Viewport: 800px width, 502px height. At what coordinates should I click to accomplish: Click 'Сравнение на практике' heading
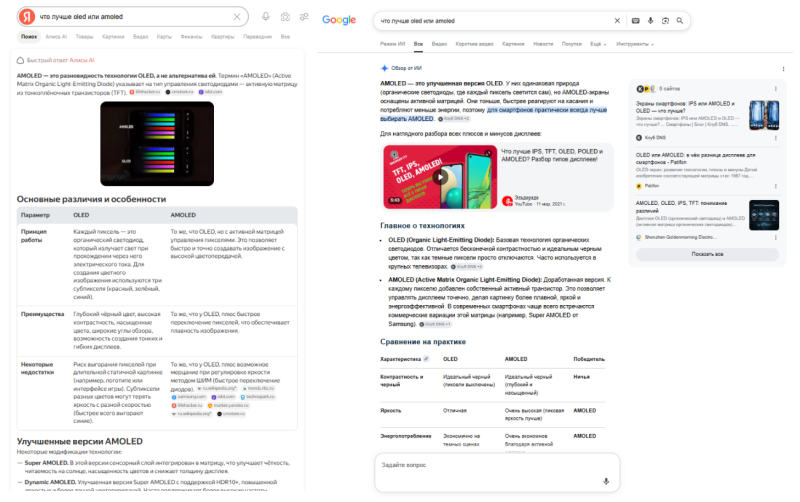click(x=423, y=342)
